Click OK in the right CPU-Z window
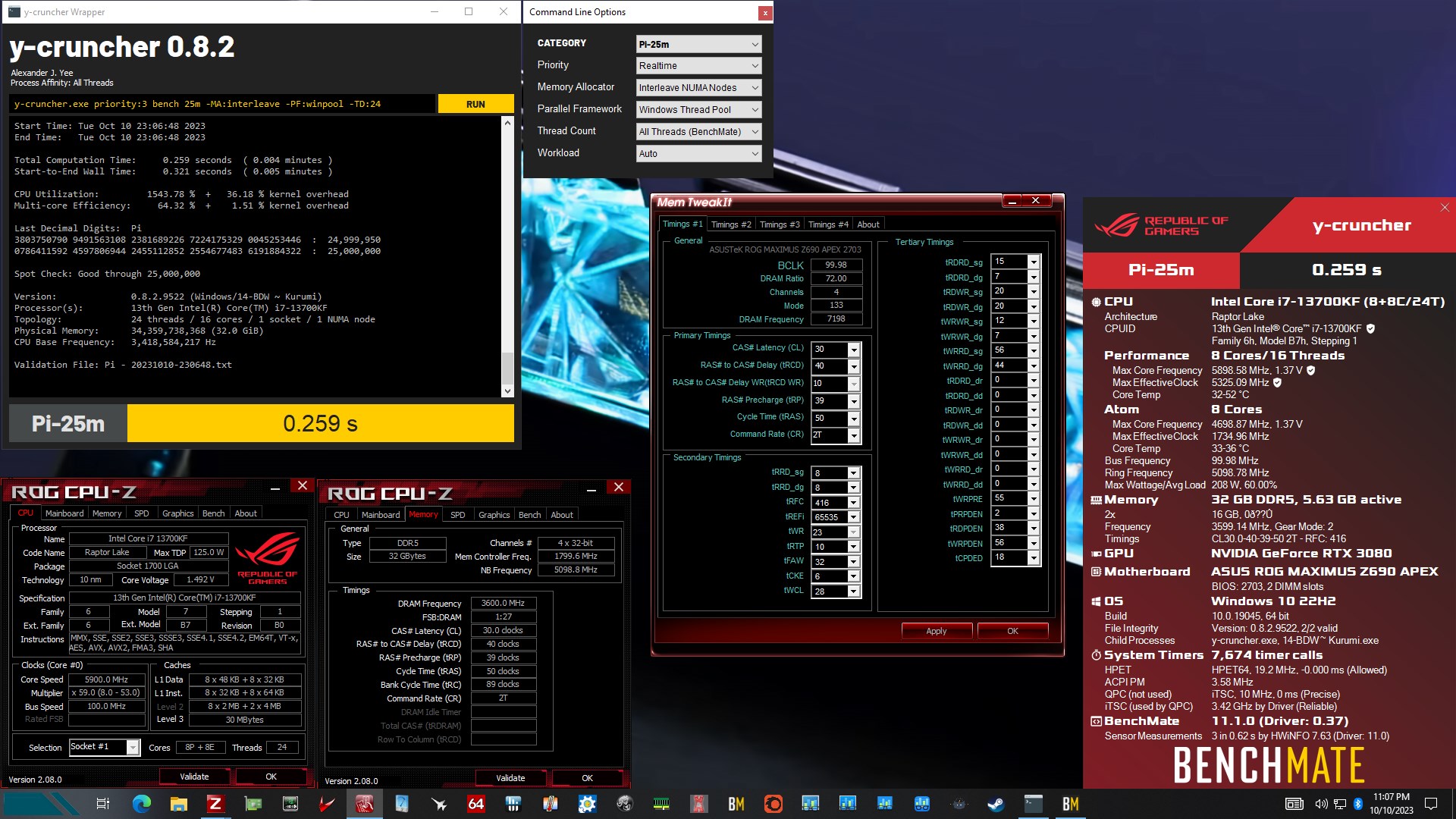The width and height of the screenshot is (1456, 819). click(x=587, y=778)
